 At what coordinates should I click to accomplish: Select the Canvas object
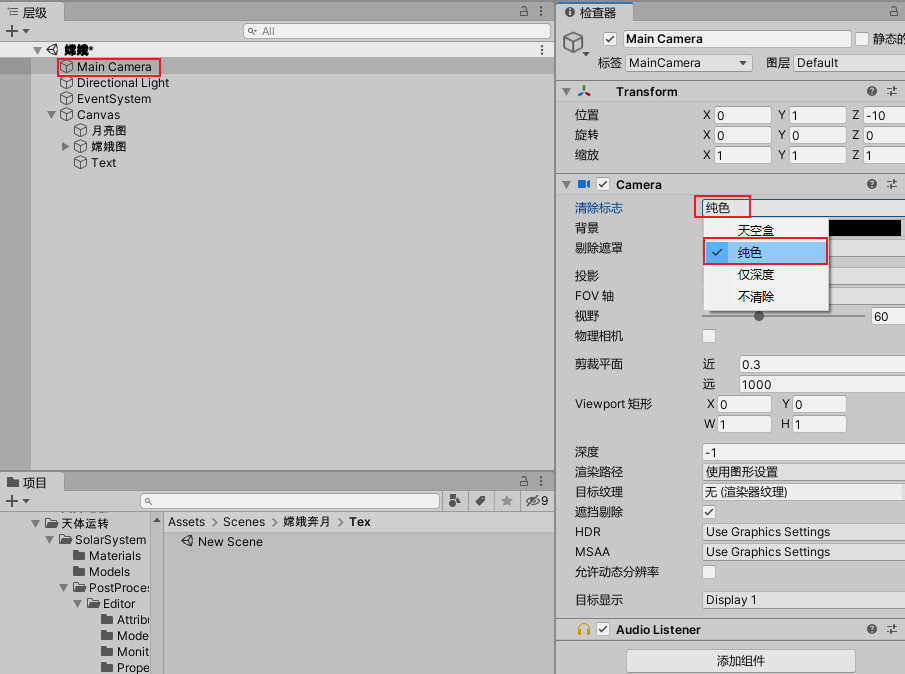click(x=98, y=115)
